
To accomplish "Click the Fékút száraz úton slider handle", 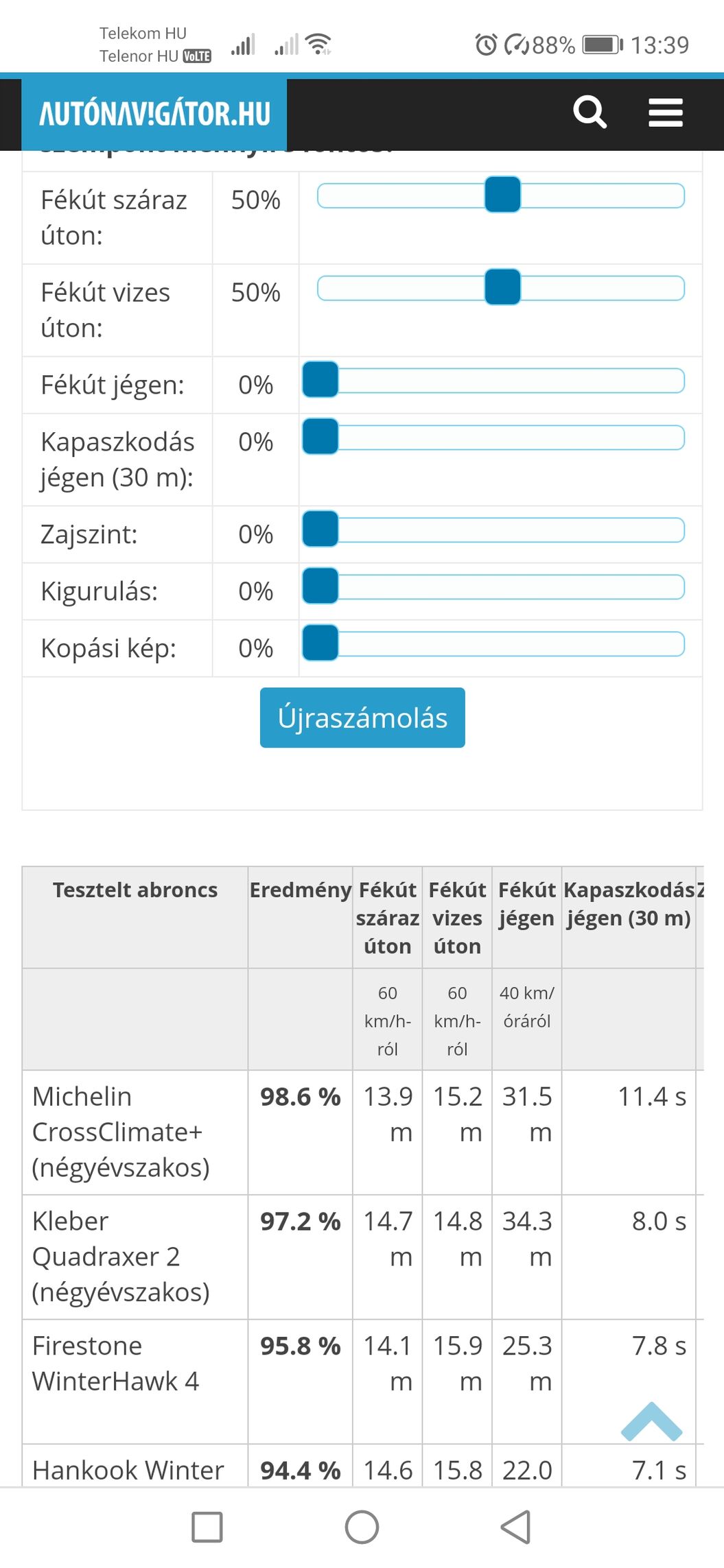I will click(x=502, y=195).
